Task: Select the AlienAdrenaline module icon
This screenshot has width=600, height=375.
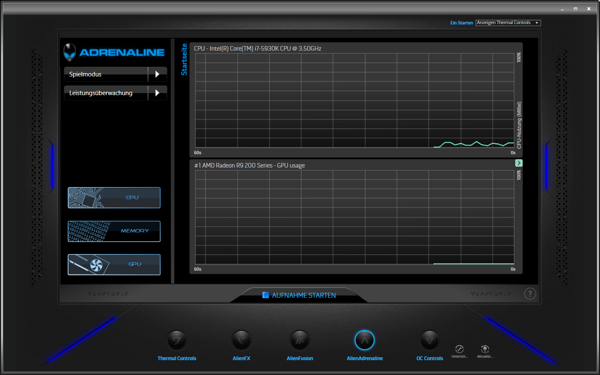Action: point(364,340)
